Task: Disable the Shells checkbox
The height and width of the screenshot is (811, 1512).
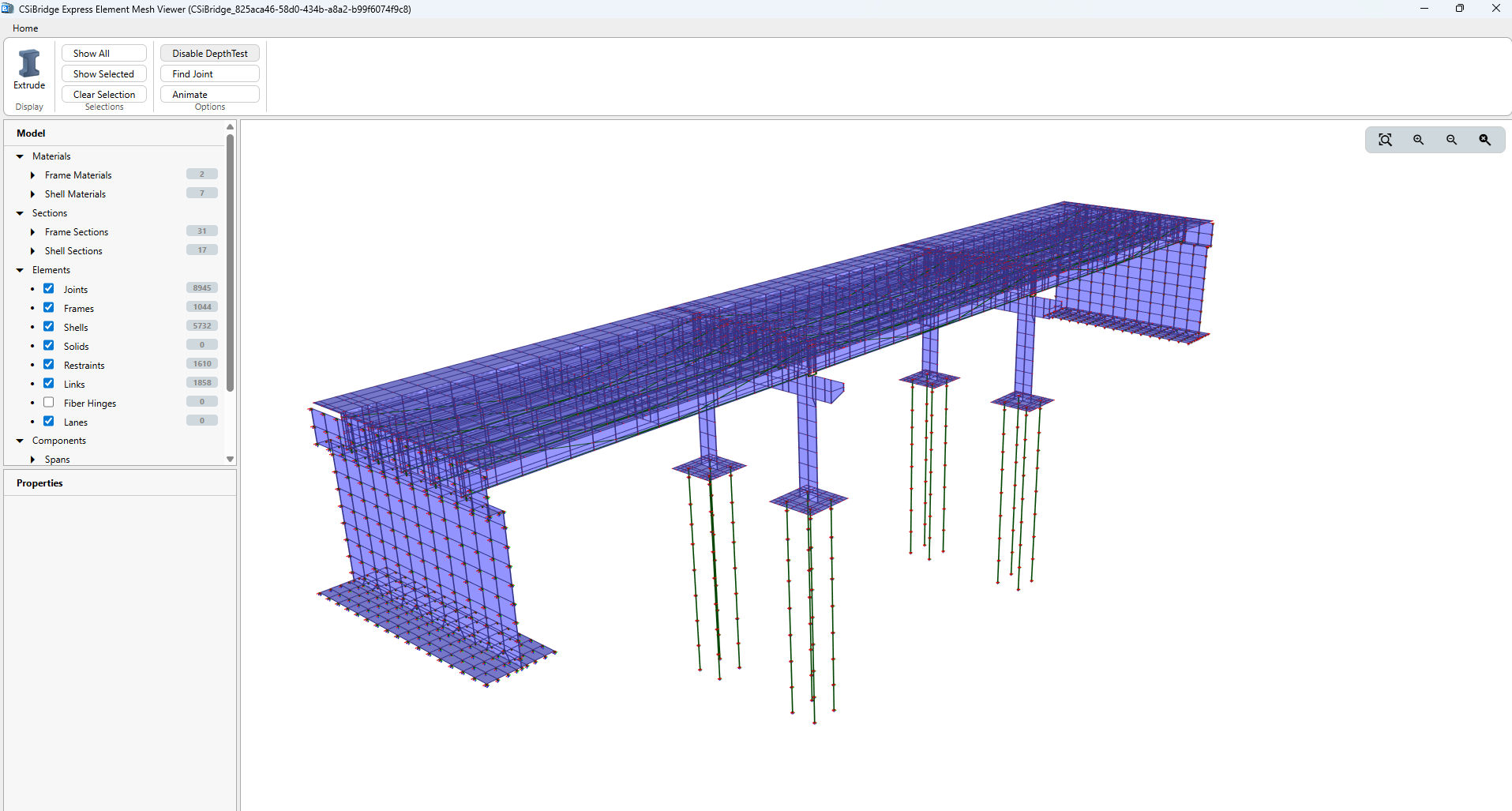Action: 48,325
